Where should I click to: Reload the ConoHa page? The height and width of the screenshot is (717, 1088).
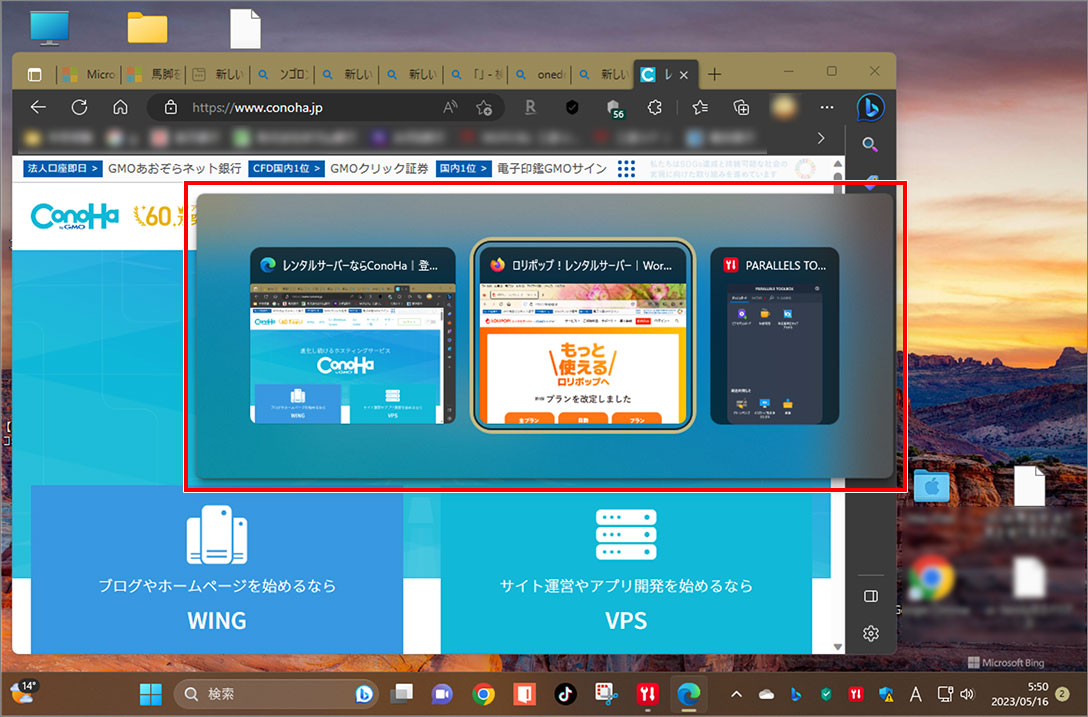click(x=79, y=108)
